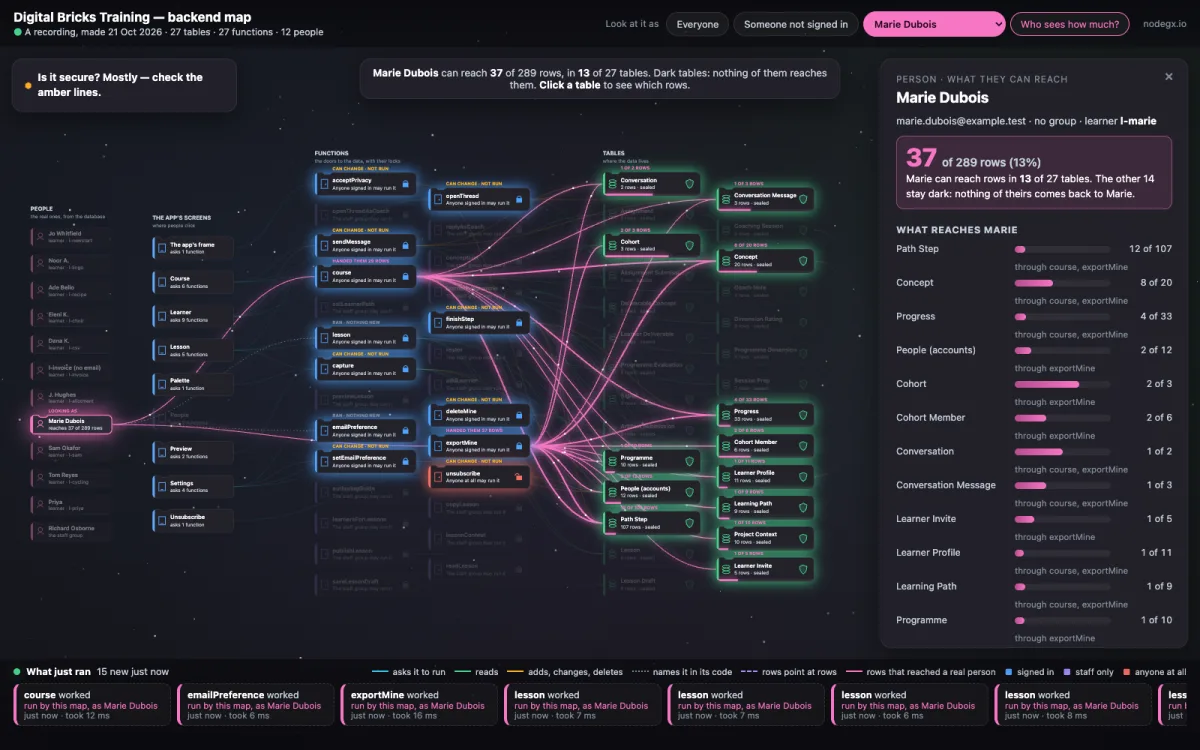Select Tom Reyes in People list

tap(71, 478)
